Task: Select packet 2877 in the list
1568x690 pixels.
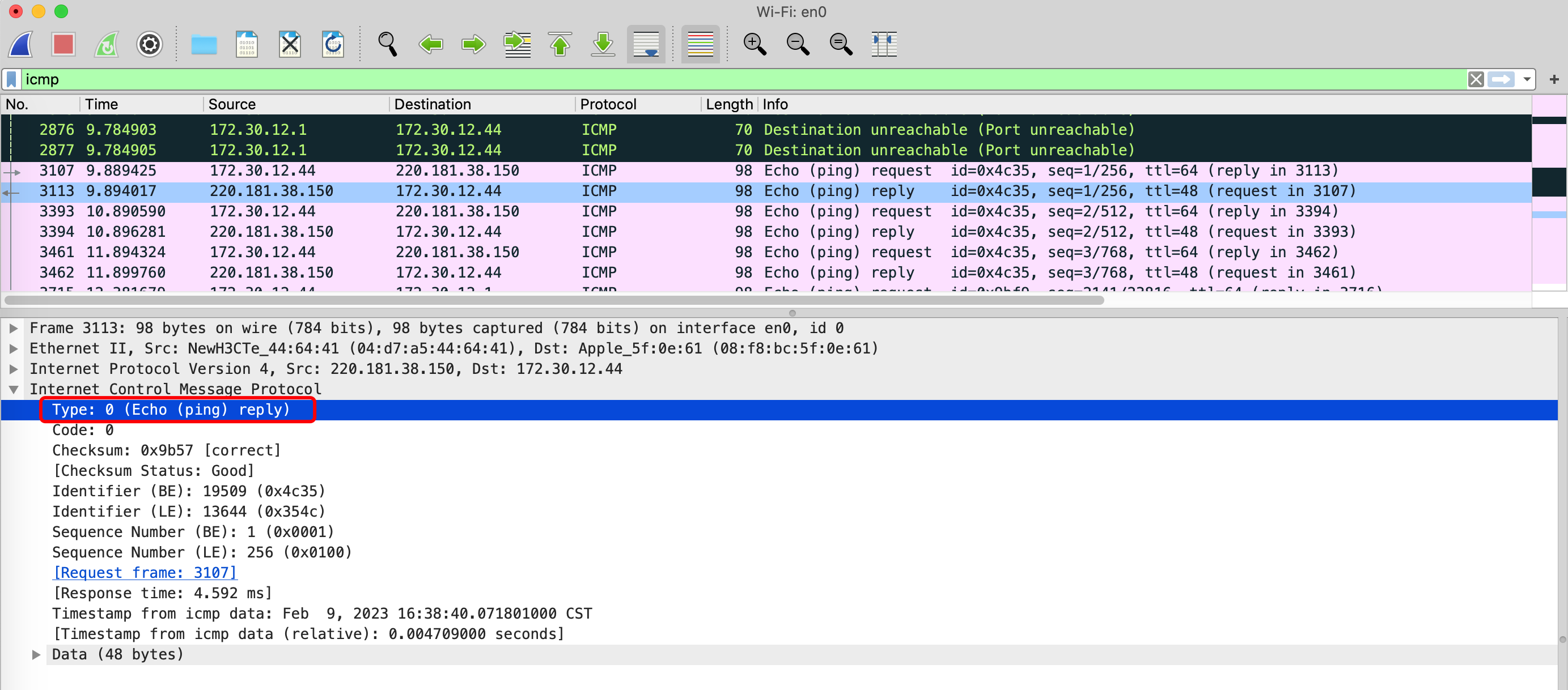Action: [766, 150]
